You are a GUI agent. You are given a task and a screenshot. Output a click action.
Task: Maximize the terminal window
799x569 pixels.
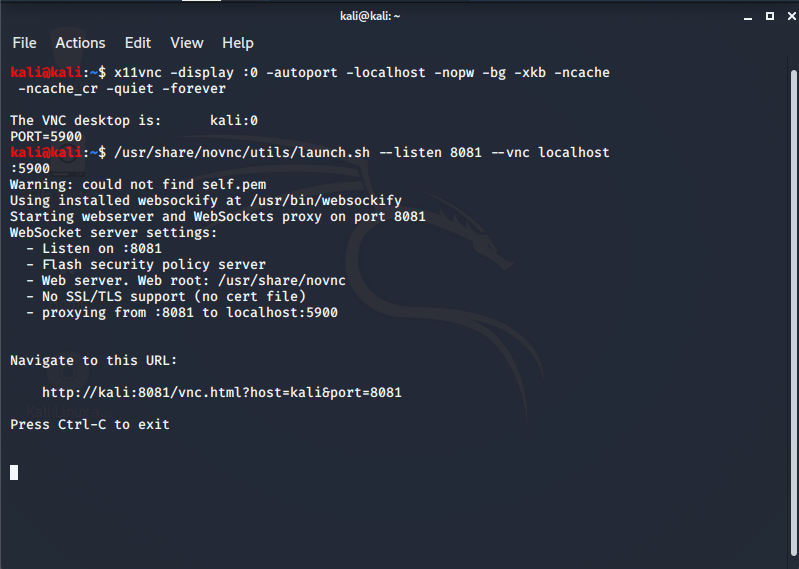(x=770, y=16)
